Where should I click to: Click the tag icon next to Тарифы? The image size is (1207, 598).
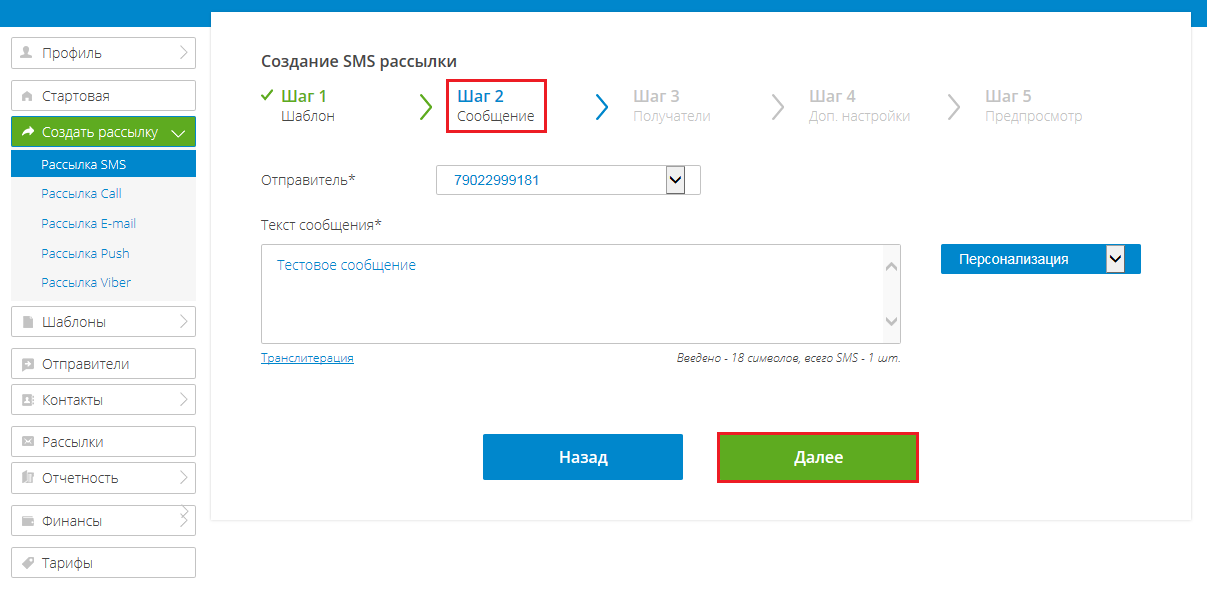(27, 563)
